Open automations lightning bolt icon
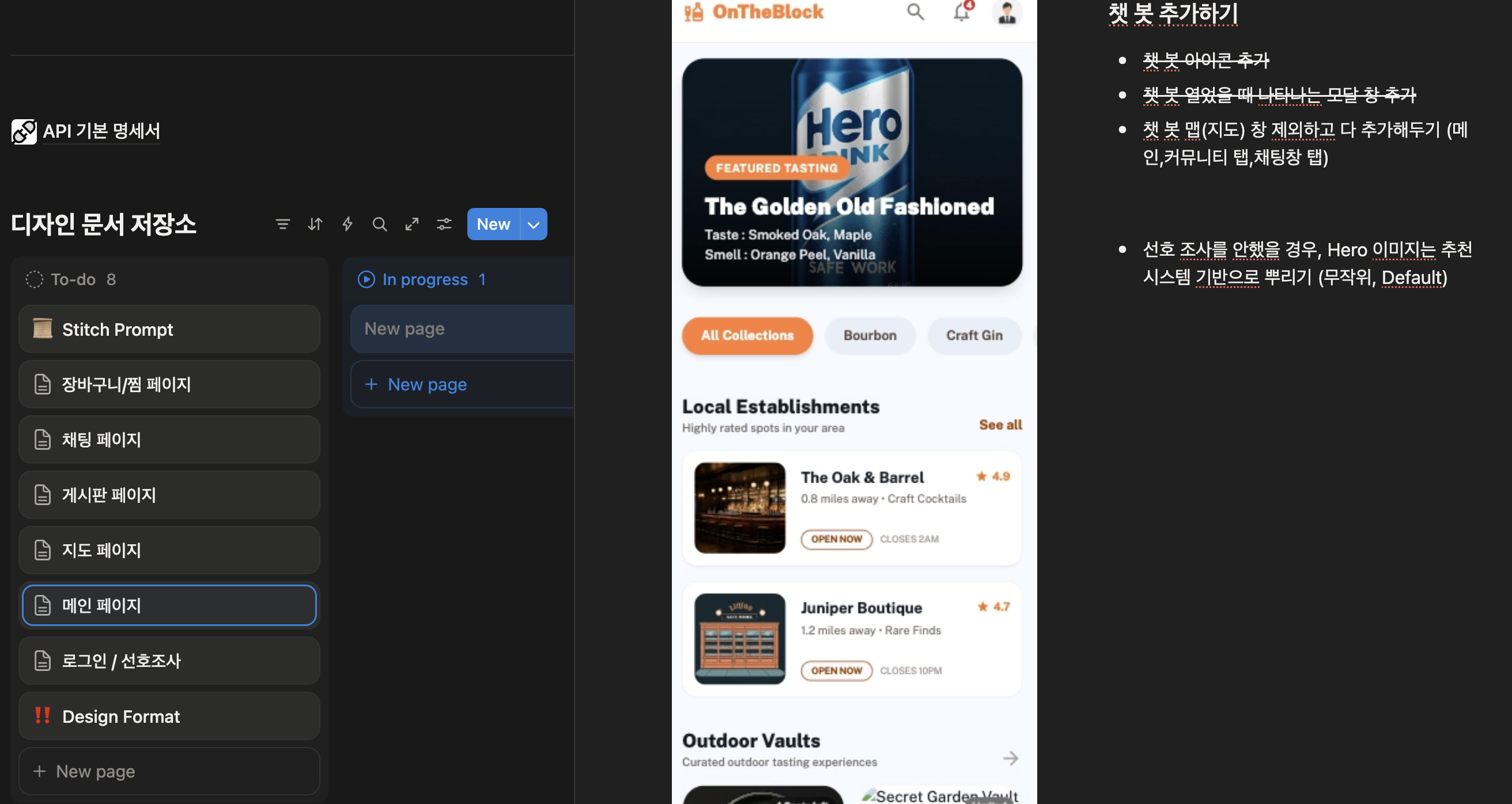Screen dimensions: 1512x804 347,224
